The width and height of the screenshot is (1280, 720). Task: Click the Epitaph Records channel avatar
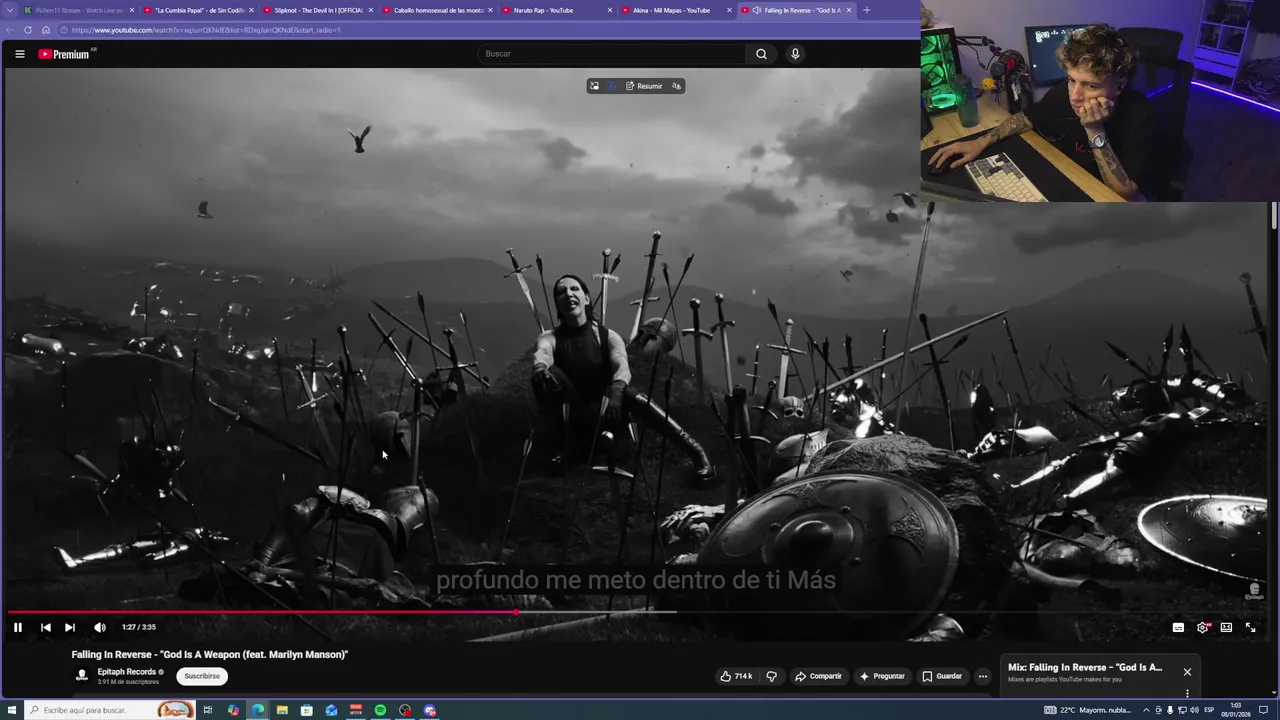pos(82,676)
